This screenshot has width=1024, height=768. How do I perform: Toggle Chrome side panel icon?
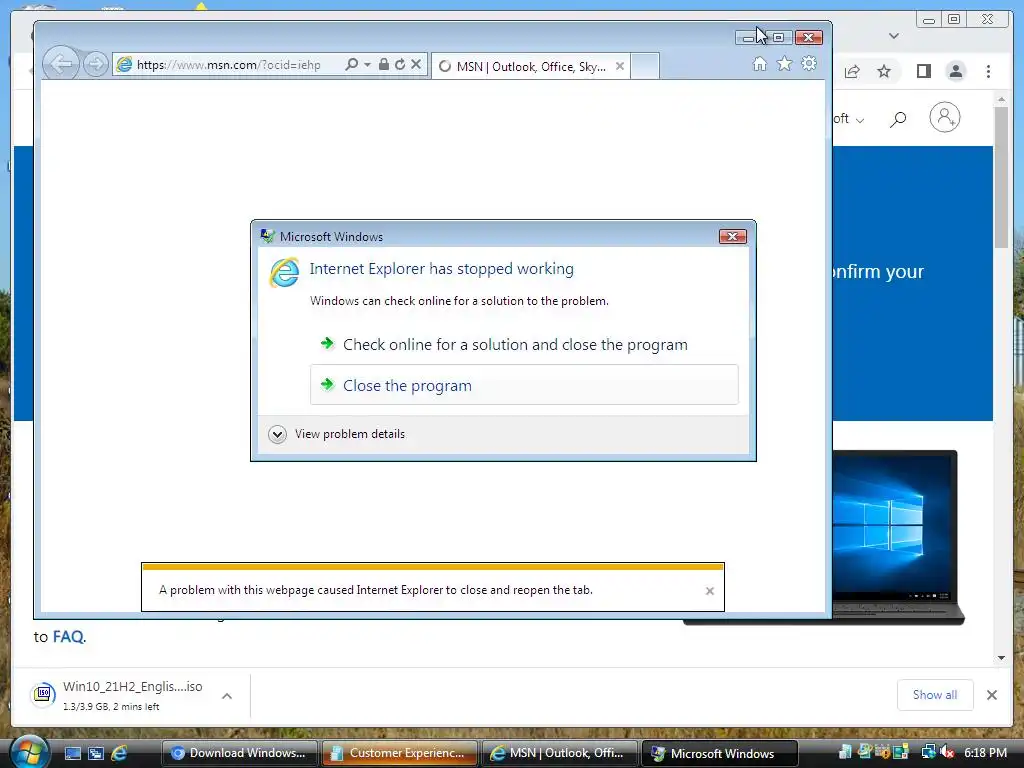click(x=923, y=71)
